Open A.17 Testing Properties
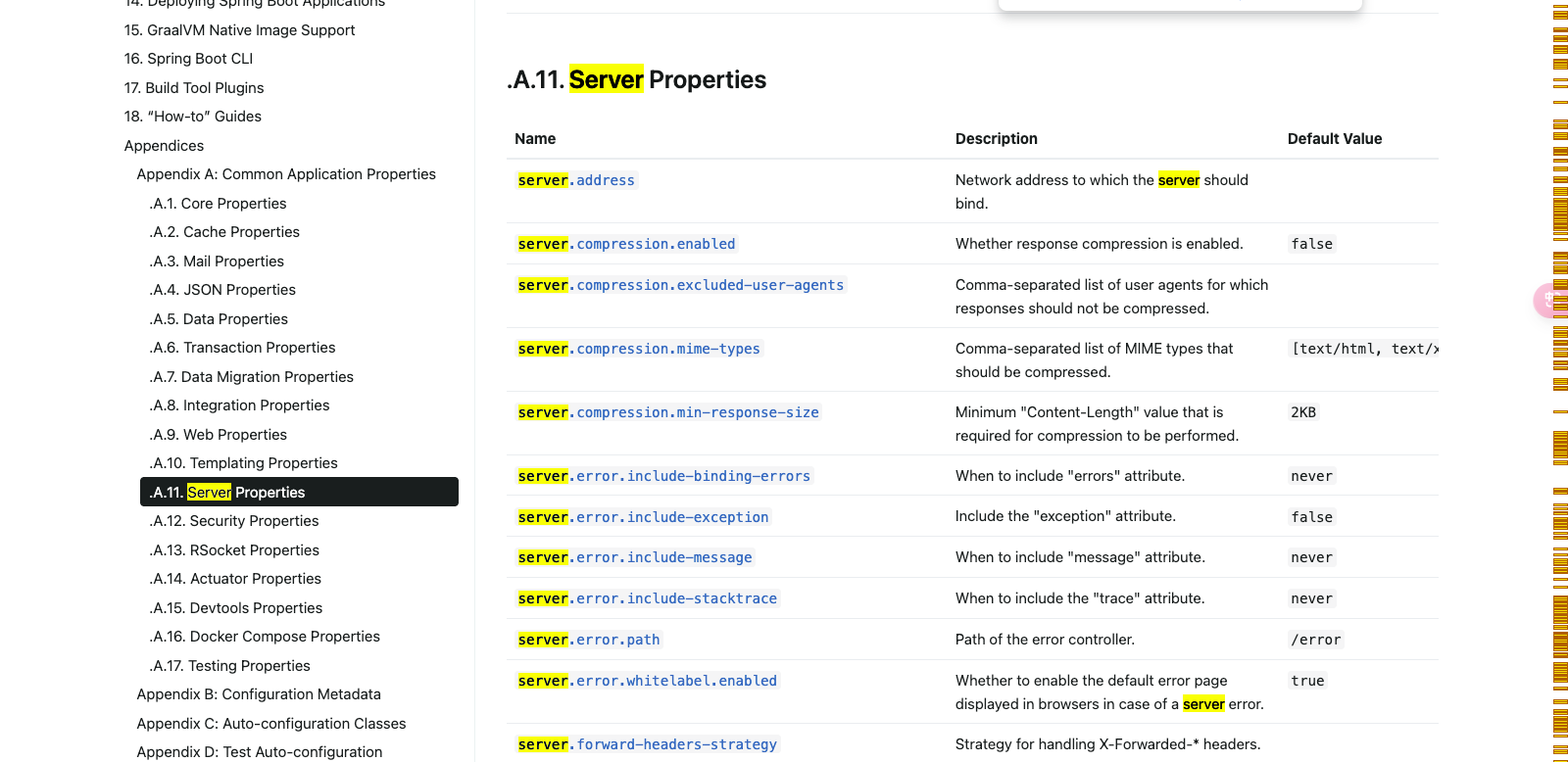Screen dimensions: 1568x762 coord(229,666)
